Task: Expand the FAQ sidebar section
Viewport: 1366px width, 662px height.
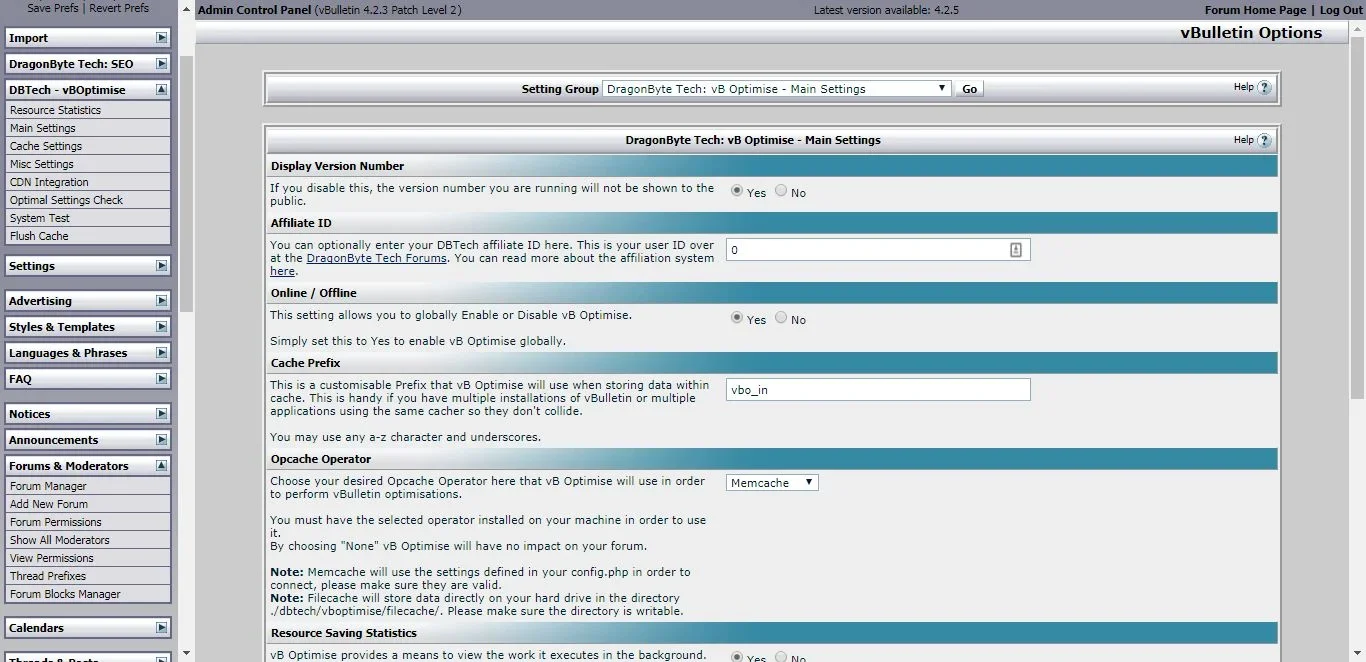Action: tap(161, 379)
